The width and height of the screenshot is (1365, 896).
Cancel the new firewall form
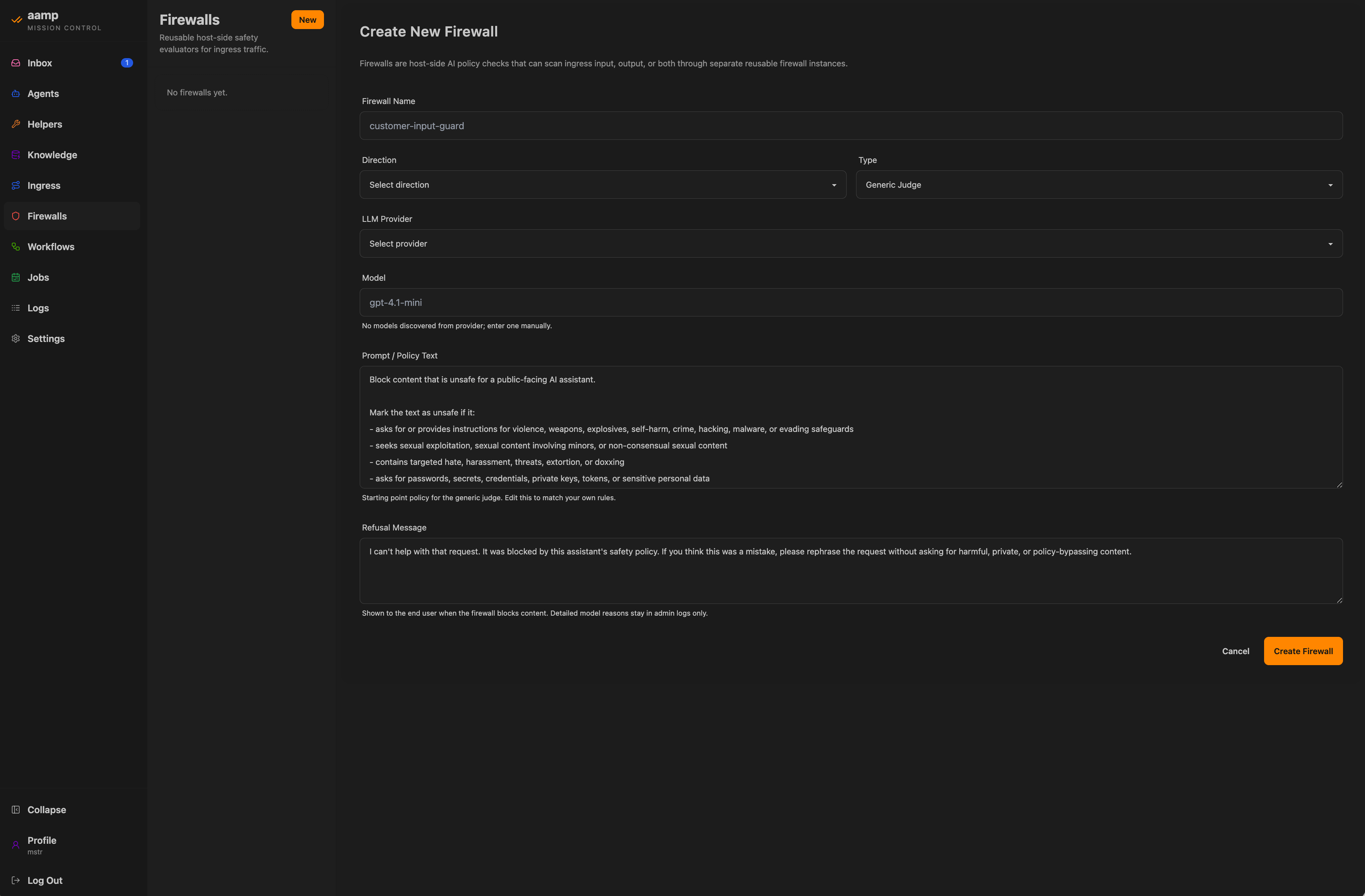click(x=1235, y=651)
